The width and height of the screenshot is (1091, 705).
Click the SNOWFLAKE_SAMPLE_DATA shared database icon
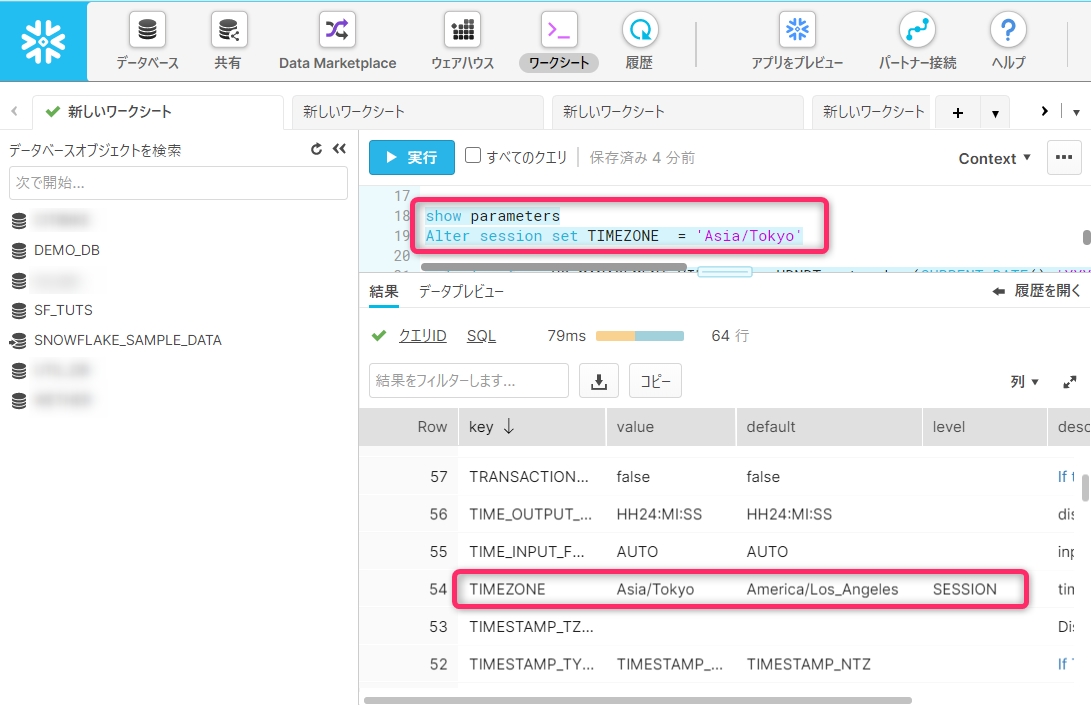point(18,340)
